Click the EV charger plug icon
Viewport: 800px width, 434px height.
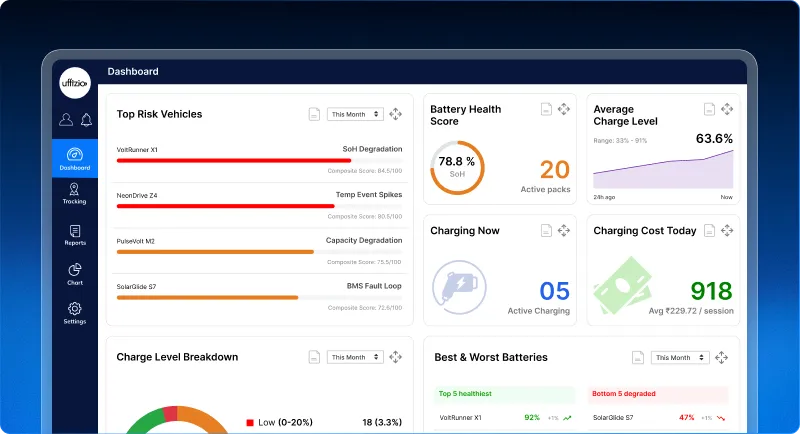459,287
